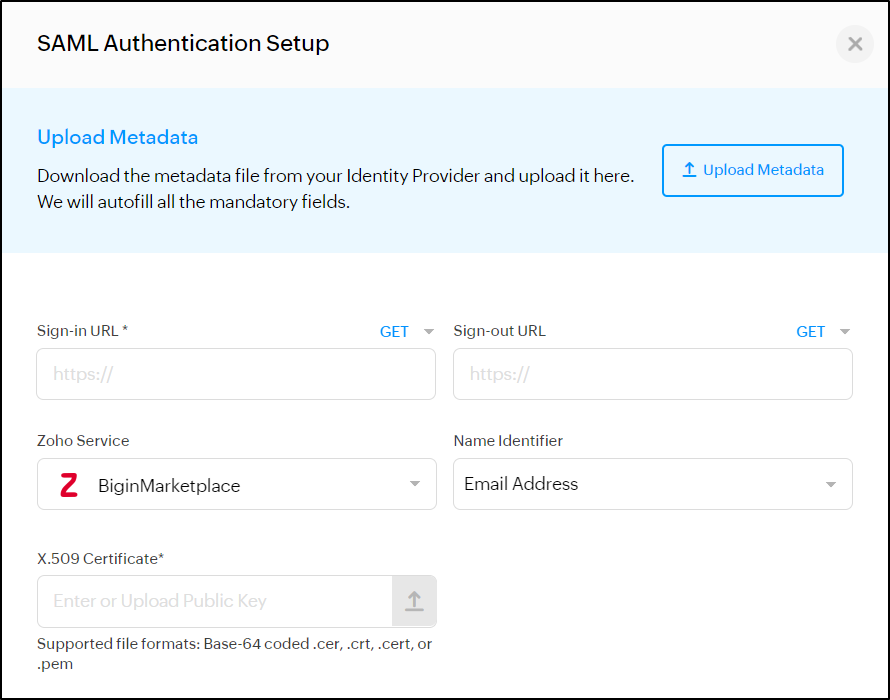Image resolution: width=890 pixels, height=700 pixels.
Task: Click the caret arrow next to Sign-out GET
Action: [x=845, y=332]
